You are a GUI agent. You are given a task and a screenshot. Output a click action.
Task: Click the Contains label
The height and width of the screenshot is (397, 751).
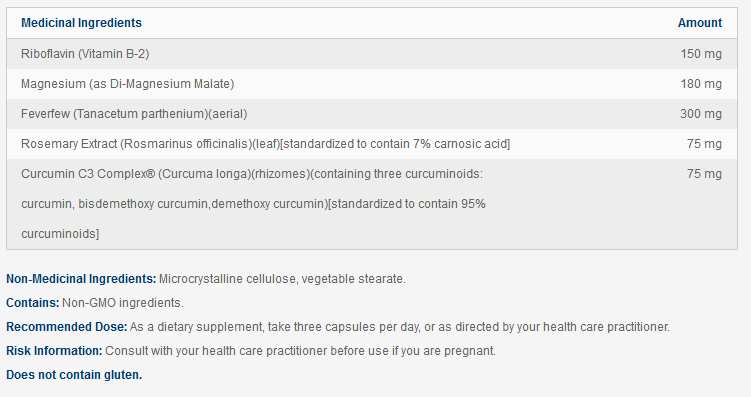(x=33, y=303)
